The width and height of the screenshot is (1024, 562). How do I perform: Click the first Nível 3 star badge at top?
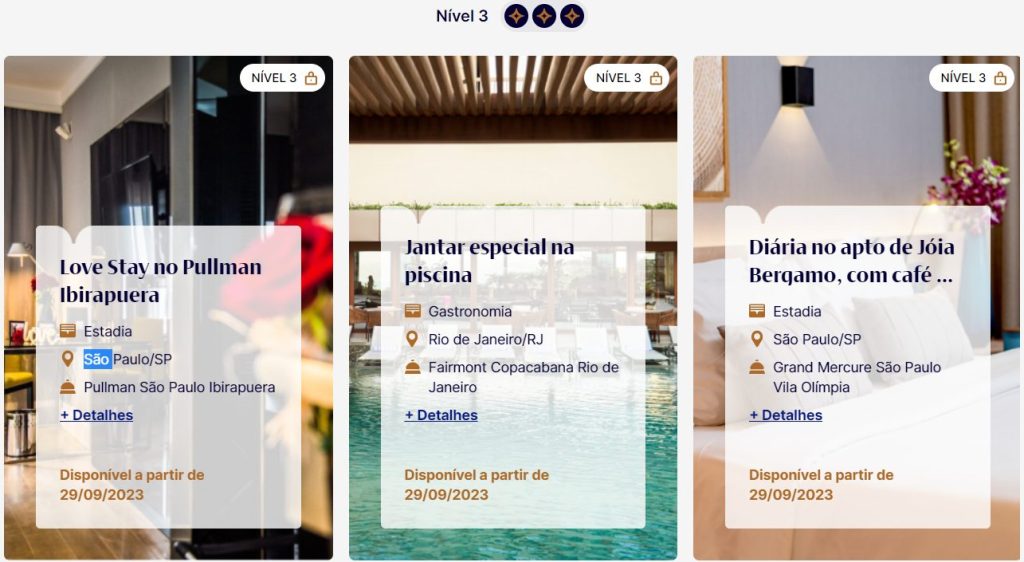tap(516, 16)
